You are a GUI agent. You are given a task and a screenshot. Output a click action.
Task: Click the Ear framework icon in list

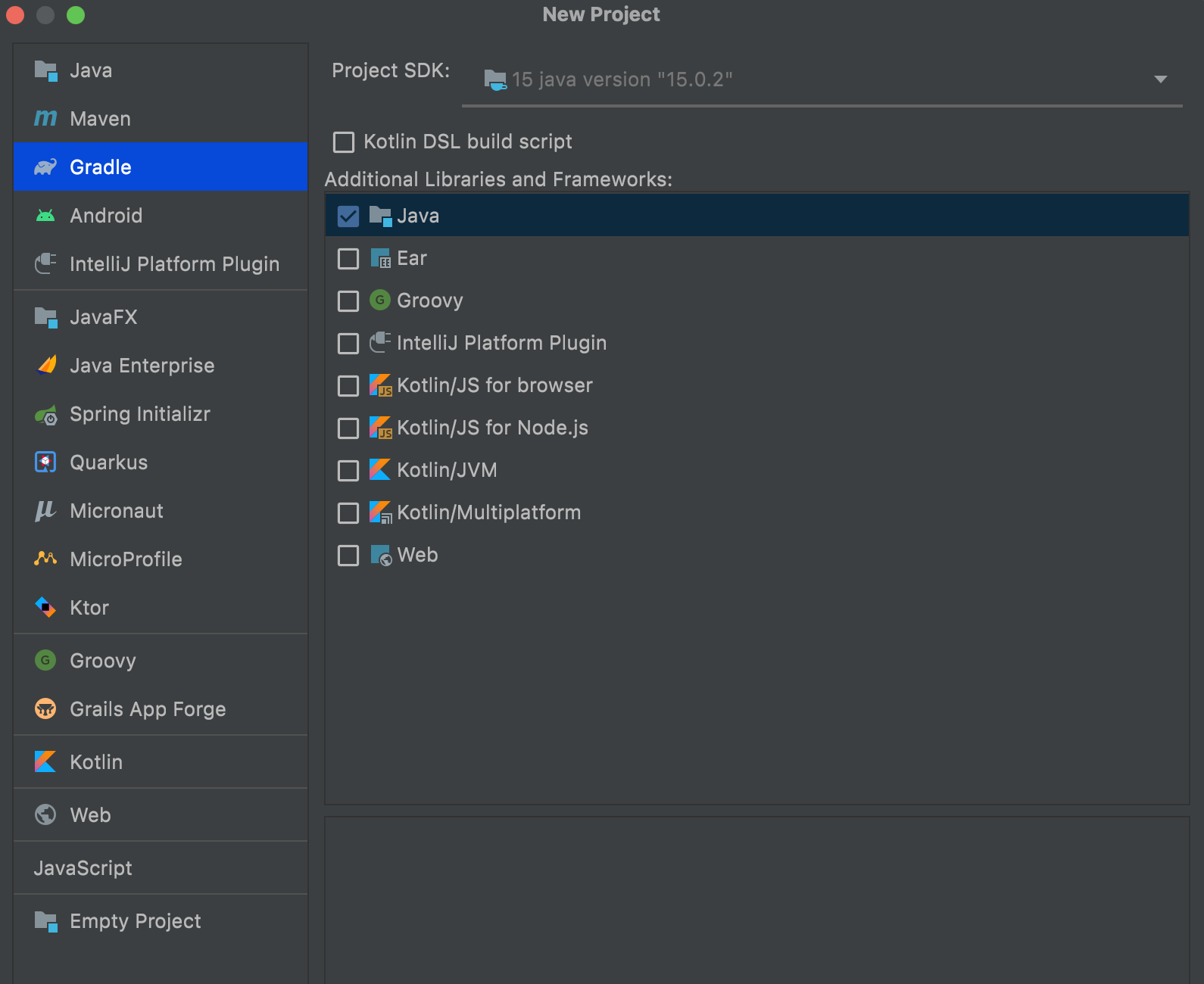click(380, 259)
